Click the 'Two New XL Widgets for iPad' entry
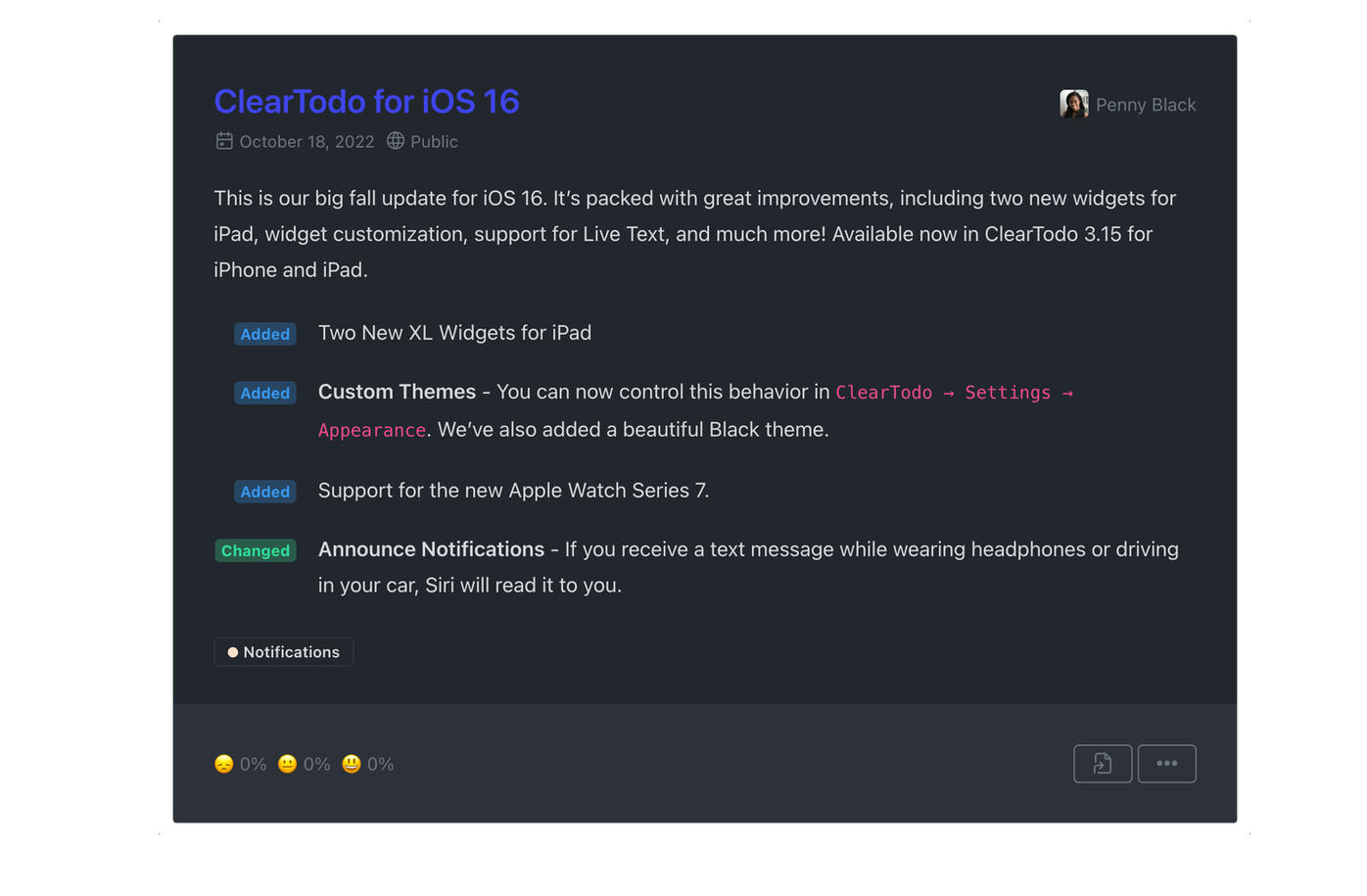 [454, 333]
